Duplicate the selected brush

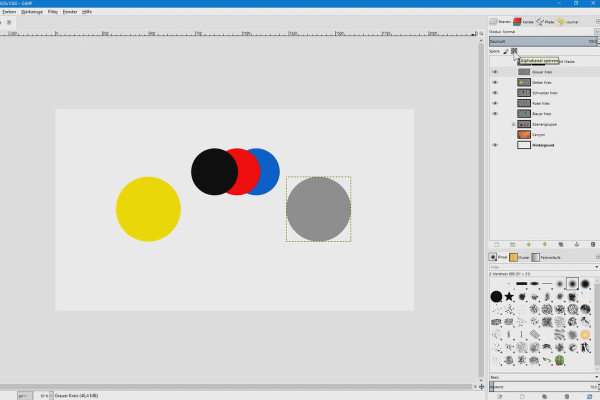click(x=545, y=397)
